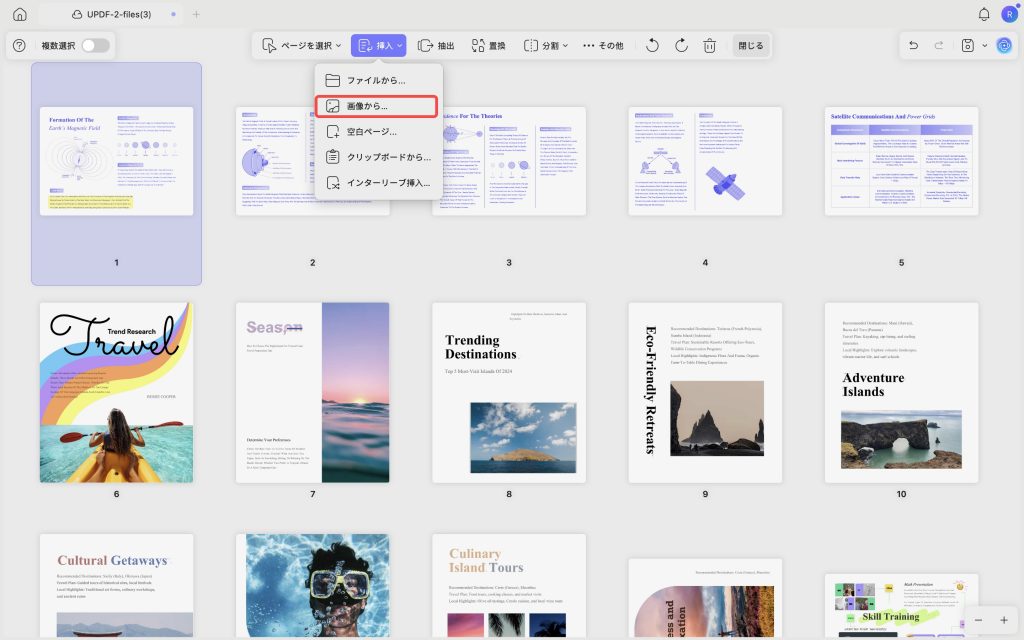This screenshot has width=1024, height=640.
Task: Open the user profile avatar
Action: pyautogui.click(x=1010, y=14)
